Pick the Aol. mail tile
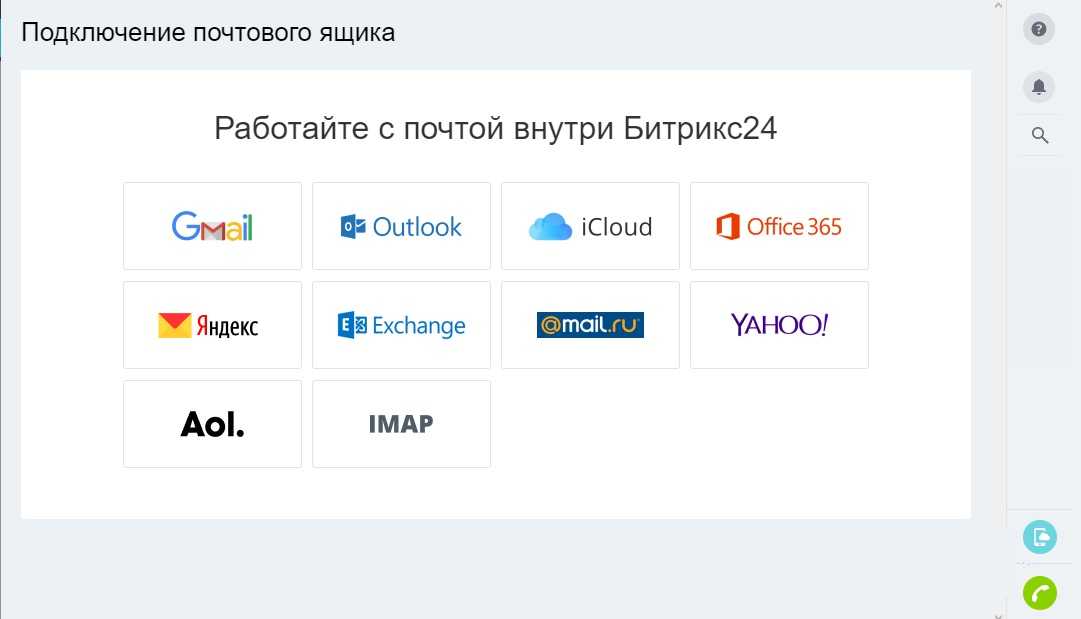This screenshot has height=619, width=1081. coord(212,424)
